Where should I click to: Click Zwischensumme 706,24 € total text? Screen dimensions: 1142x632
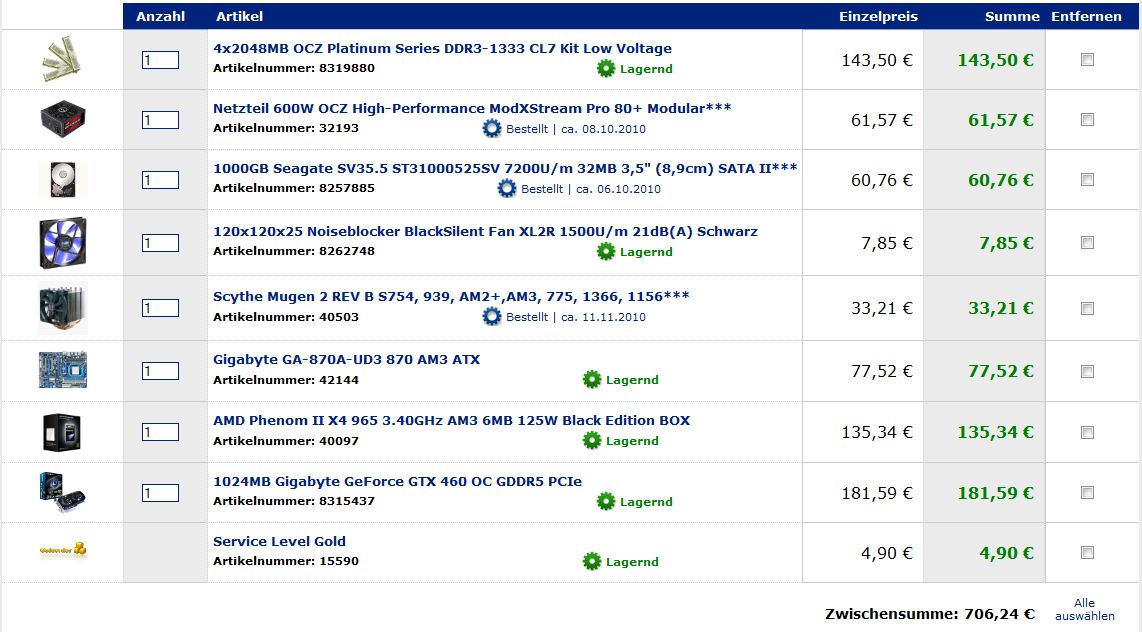[x=929, y=614]
